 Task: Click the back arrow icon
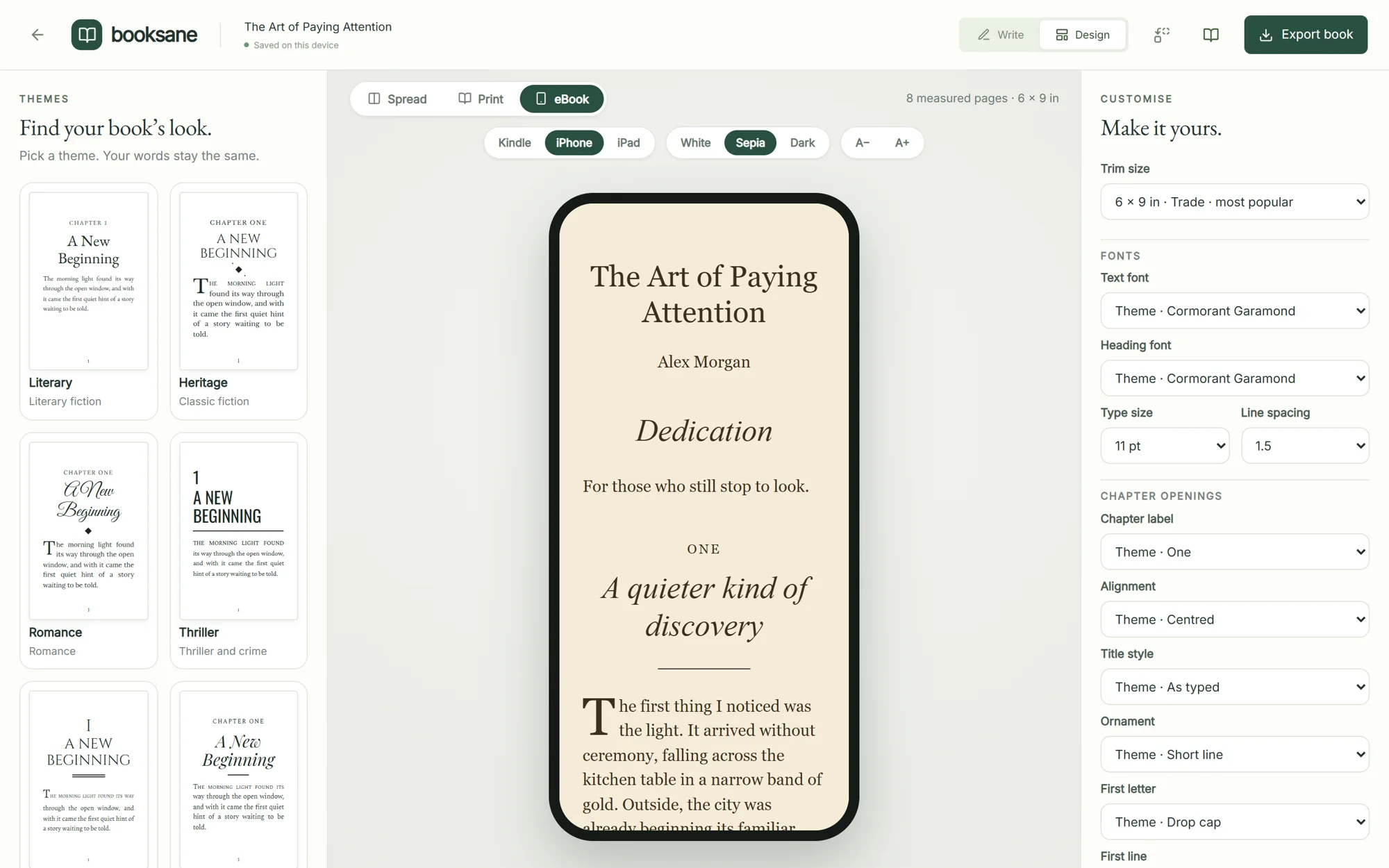point(38,35)
